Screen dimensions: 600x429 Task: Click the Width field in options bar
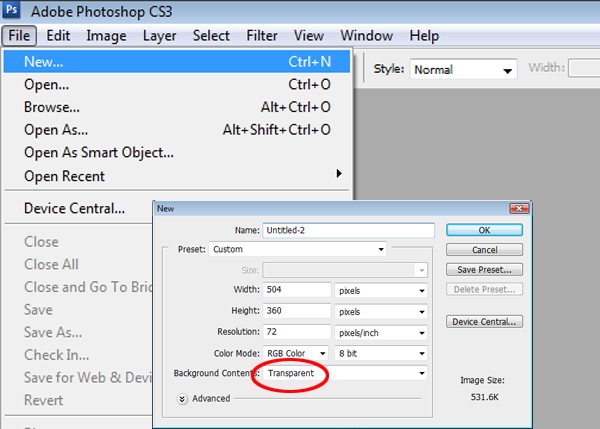point(584,68)
